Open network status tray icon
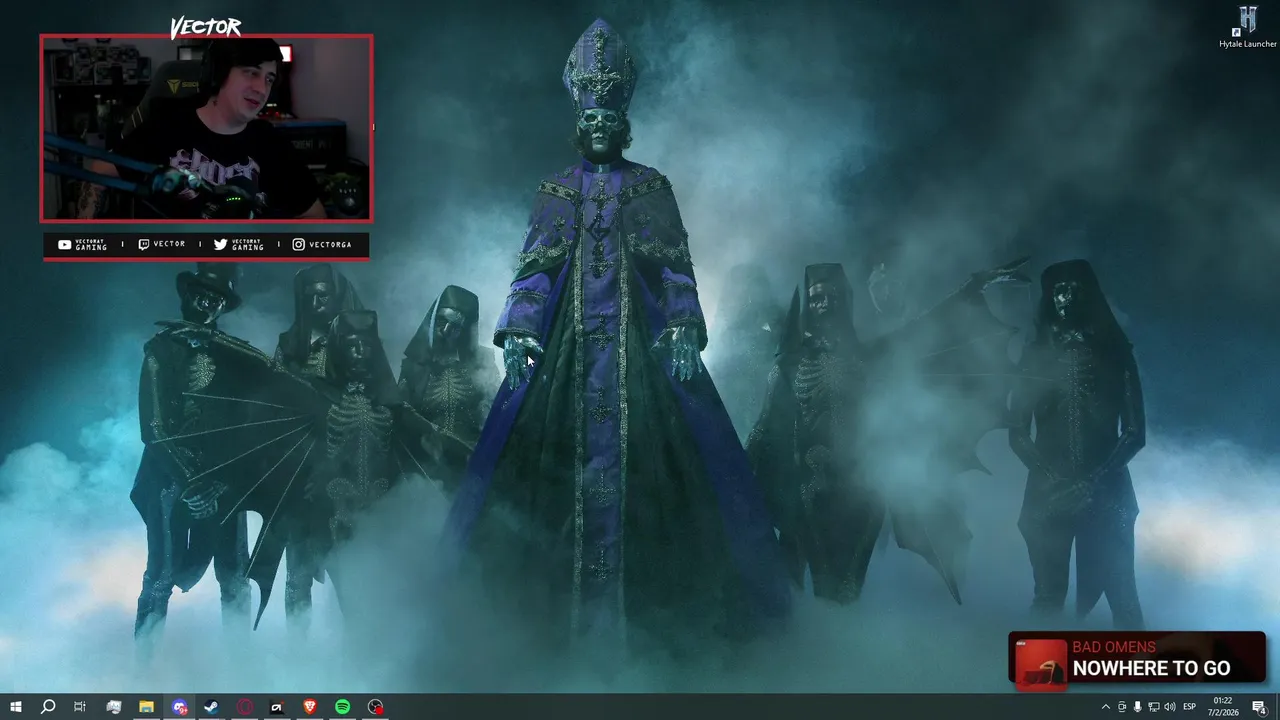Image resolution: width=1280 pixels, height=720 pixels. tap(1153, 707)
